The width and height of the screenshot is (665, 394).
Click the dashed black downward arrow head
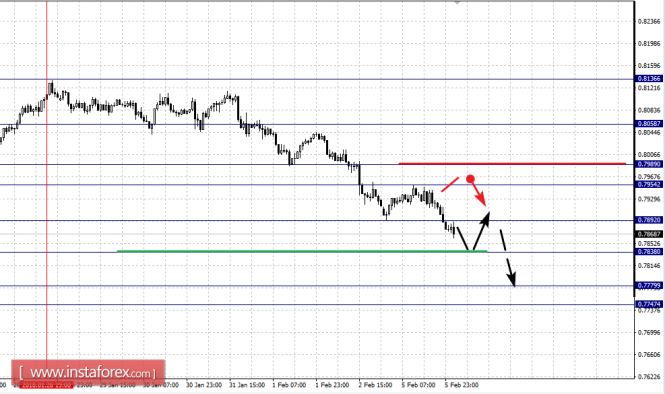[x=511, y=279]
